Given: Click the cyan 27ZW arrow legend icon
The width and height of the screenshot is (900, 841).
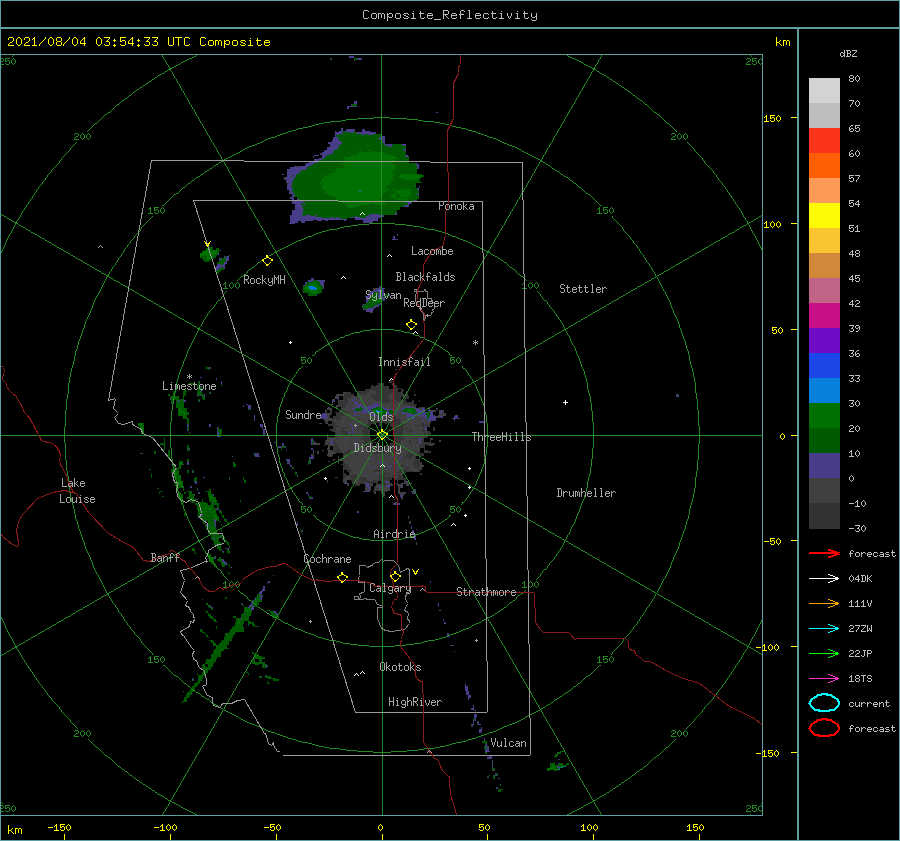Looking at the screenshot, I should point(824,629).
